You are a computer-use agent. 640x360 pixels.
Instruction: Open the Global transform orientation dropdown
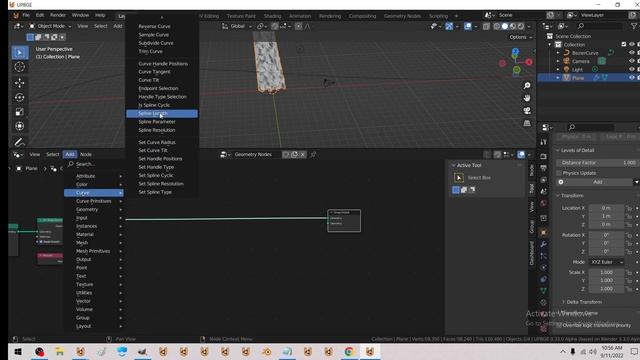(237, 26)
